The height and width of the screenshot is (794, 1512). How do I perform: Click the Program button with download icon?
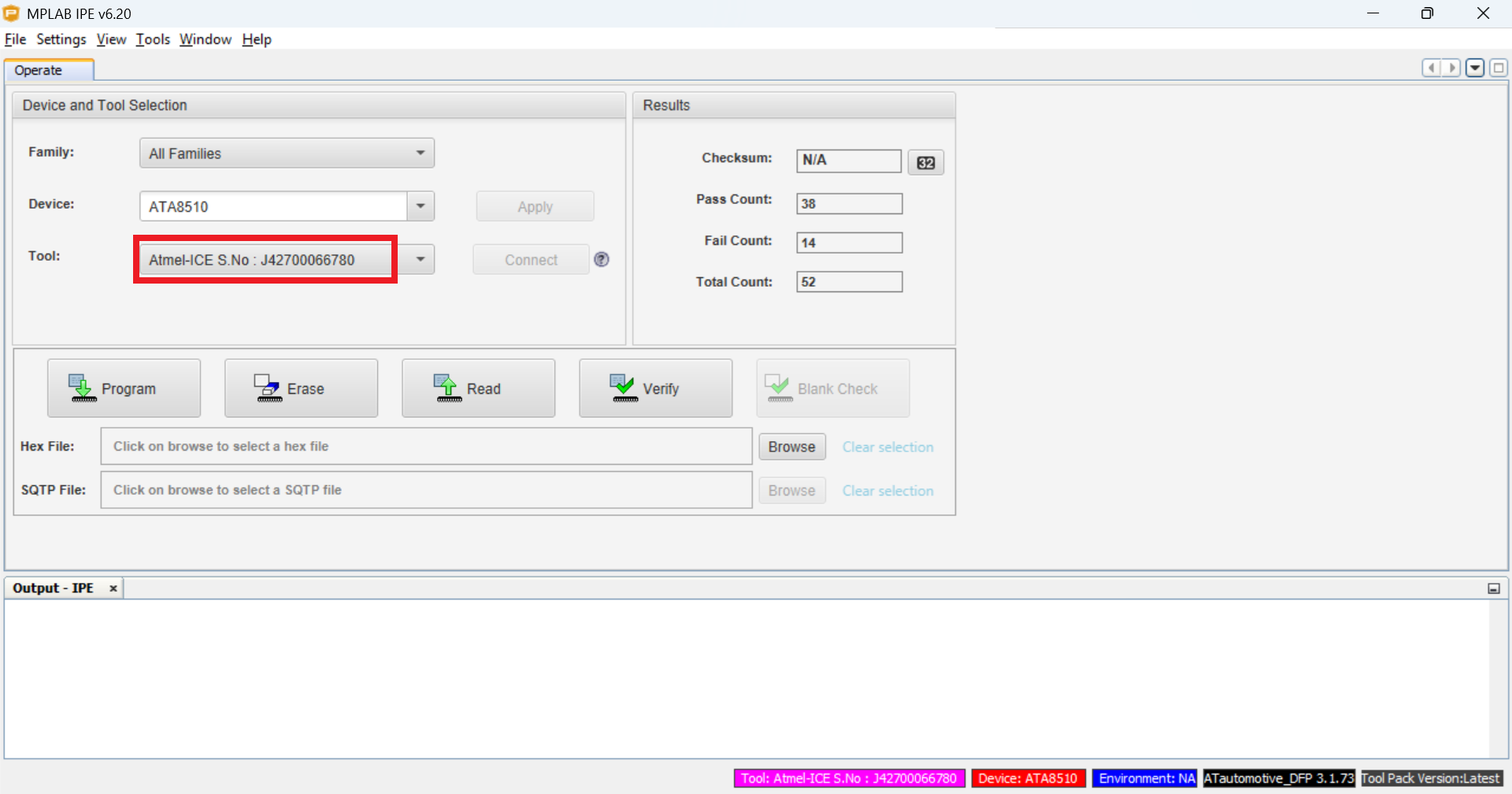tap(124, 388)
